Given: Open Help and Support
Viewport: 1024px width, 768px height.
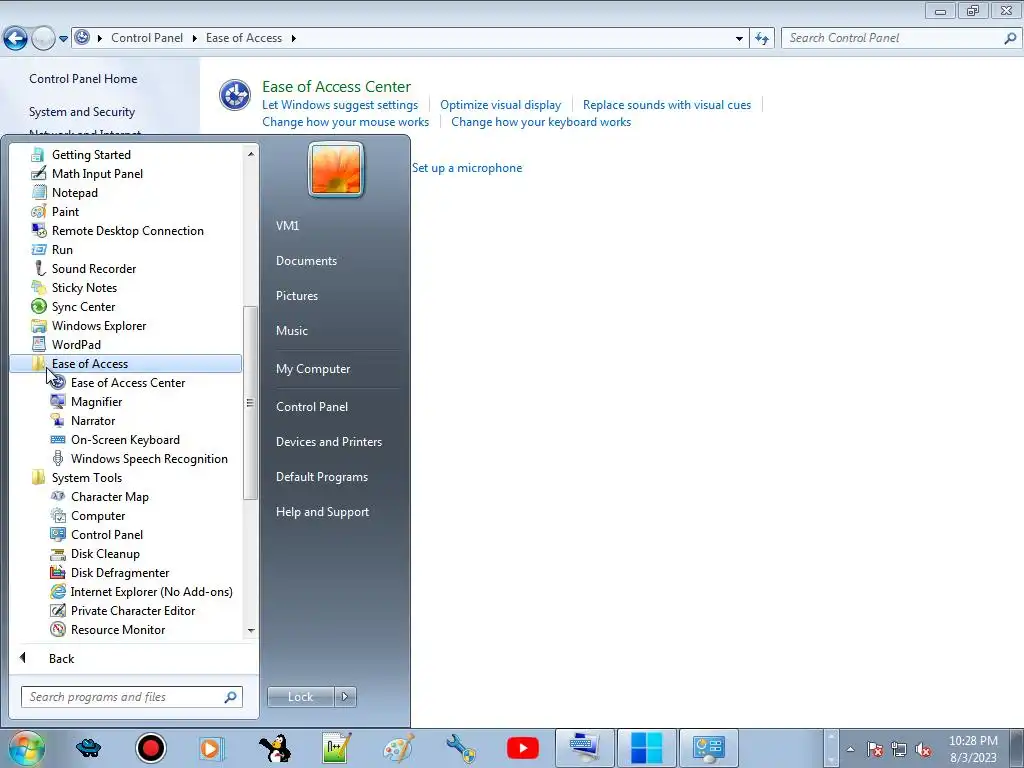Looking at the screenshot, I should click(x=322, y=512).
